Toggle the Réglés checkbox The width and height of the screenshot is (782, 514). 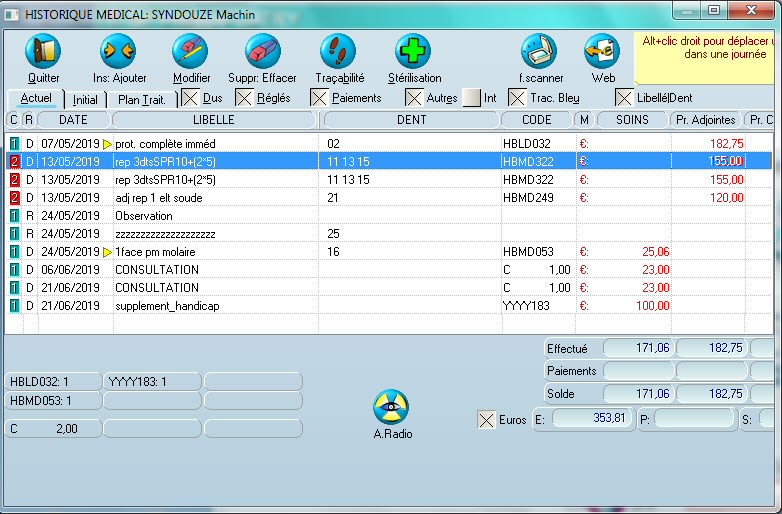pyautogui.click(x=244, y=98)
